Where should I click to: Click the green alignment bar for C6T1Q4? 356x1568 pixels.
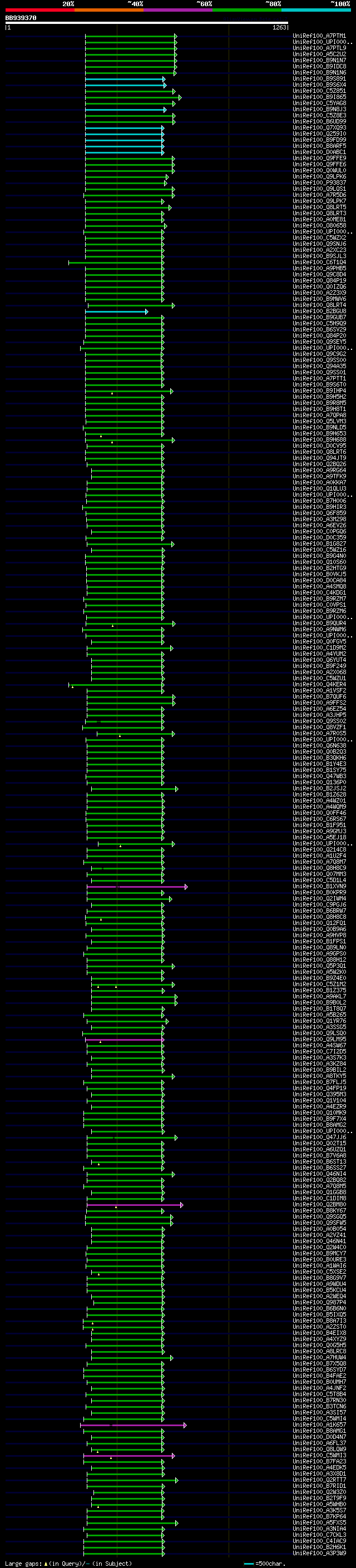116,263
